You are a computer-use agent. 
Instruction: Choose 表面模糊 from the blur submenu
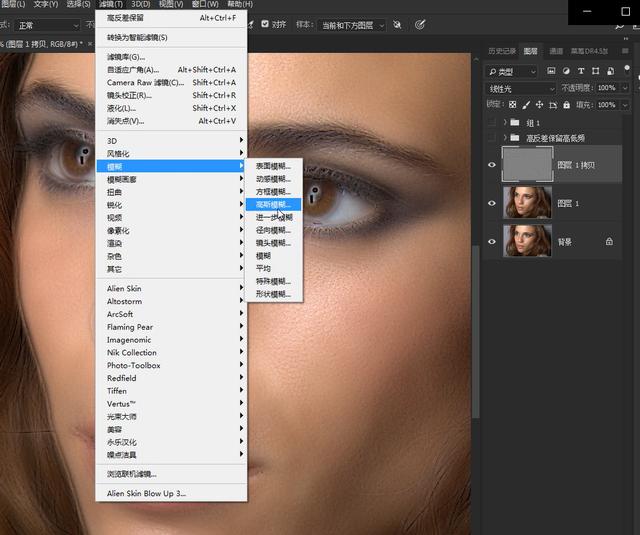(273, 166)
